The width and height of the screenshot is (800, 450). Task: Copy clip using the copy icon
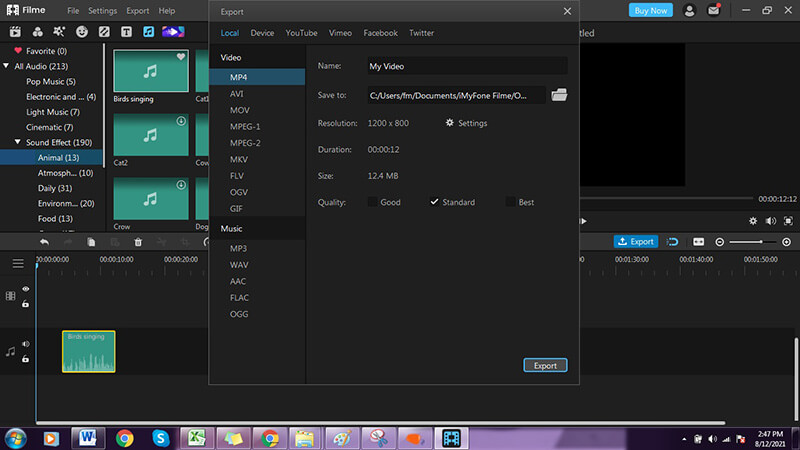tap(91, 242)
